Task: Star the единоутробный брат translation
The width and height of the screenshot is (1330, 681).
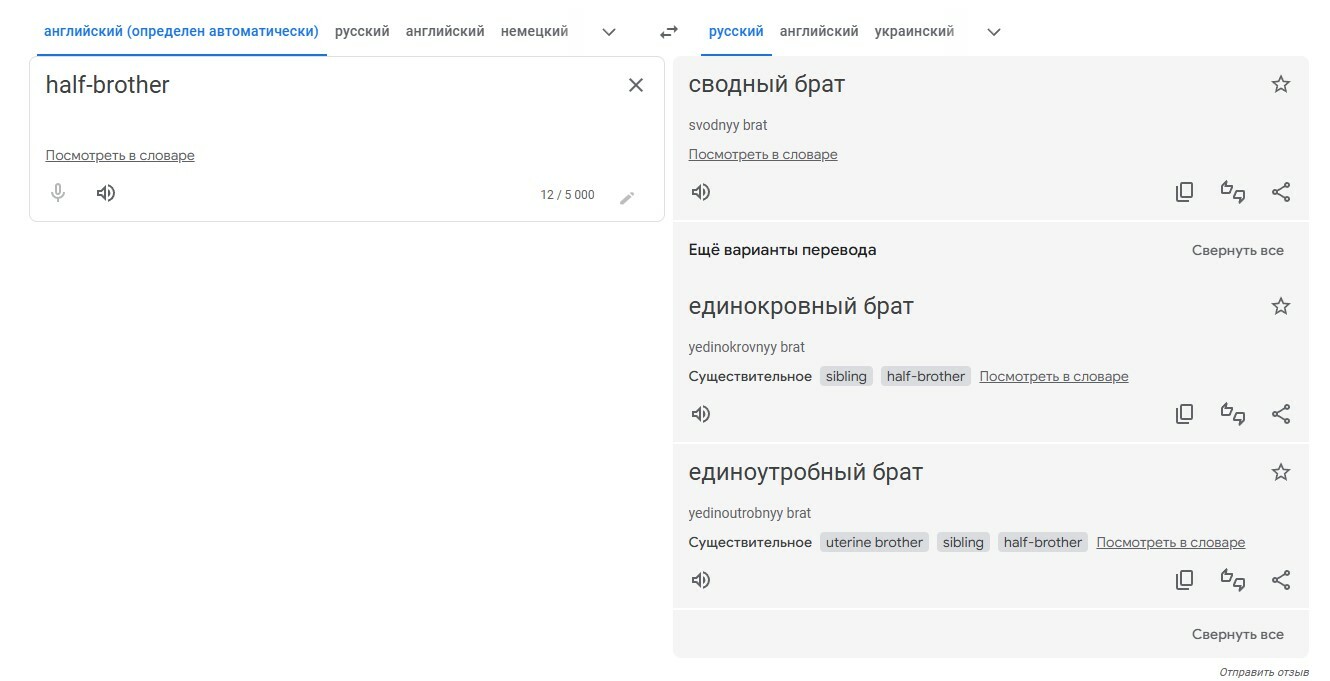Action: [x=1280, y=473]
